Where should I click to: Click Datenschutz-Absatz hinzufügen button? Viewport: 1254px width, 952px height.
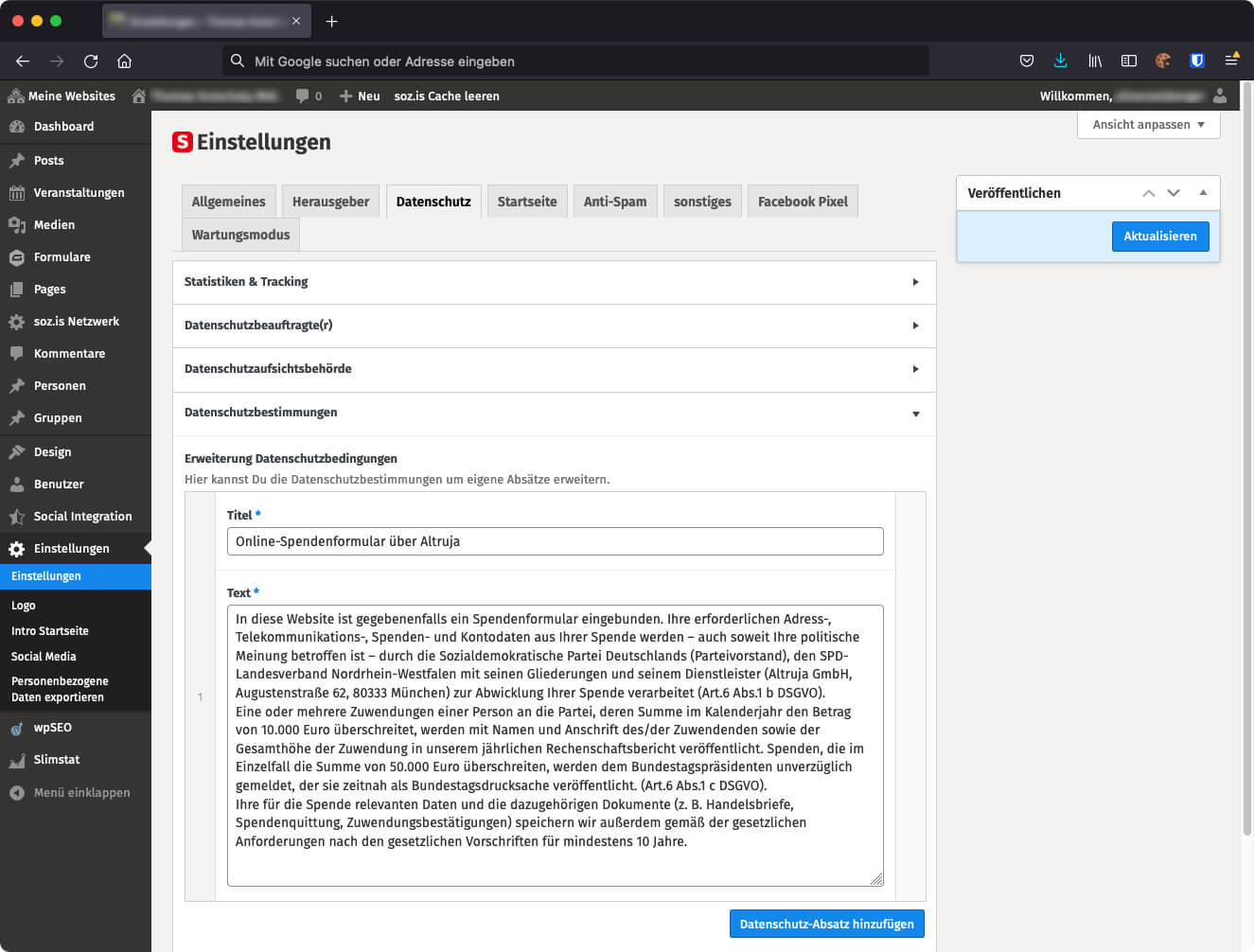click(826, 925)
